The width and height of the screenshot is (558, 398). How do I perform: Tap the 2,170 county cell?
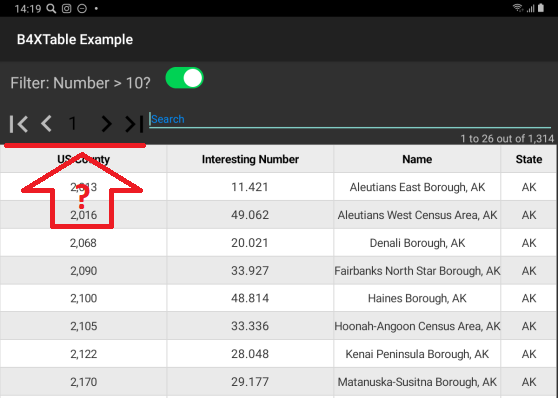(x=83, y=382)
